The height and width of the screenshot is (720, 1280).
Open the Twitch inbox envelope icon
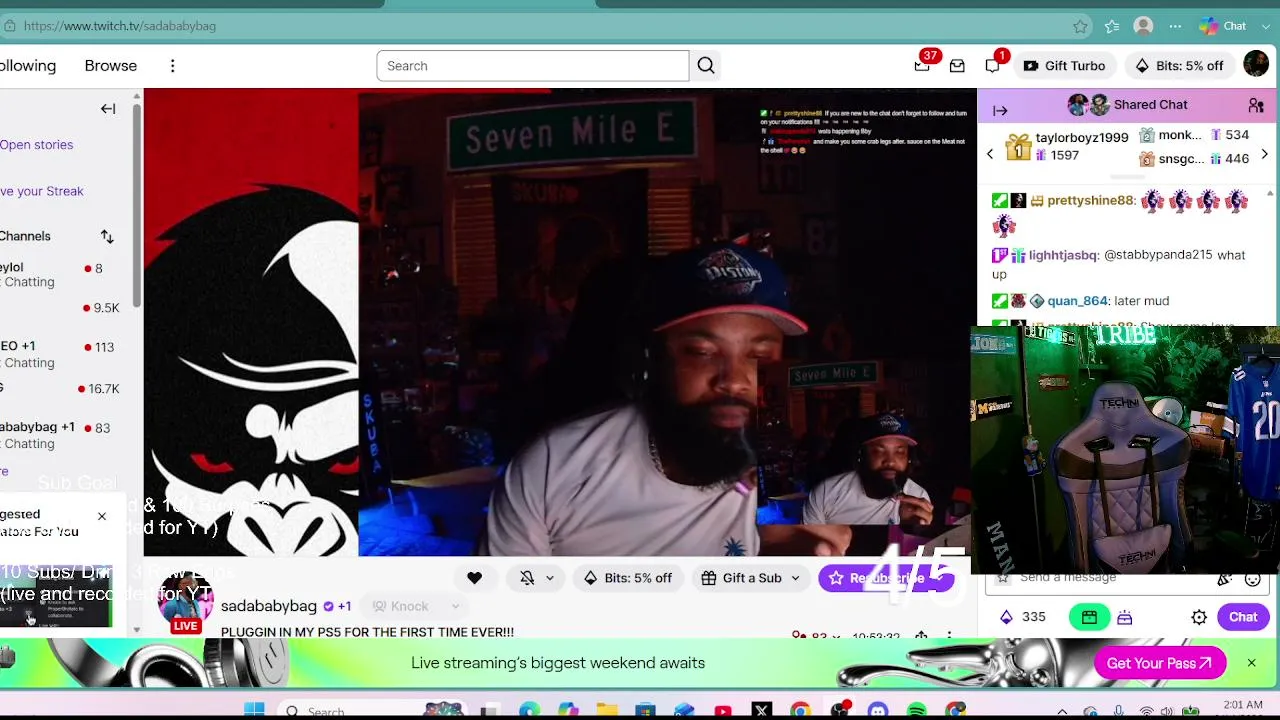pos(957,66)
